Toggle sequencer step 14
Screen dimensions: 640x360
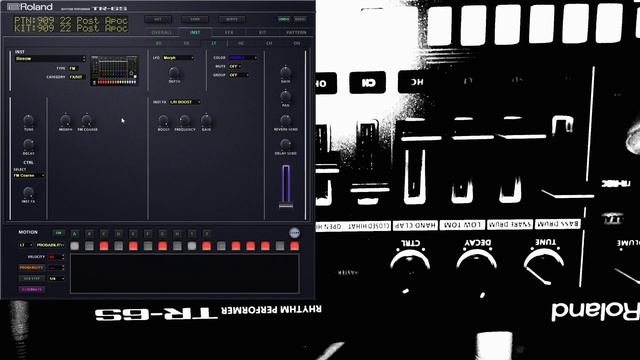pos(265,246)
